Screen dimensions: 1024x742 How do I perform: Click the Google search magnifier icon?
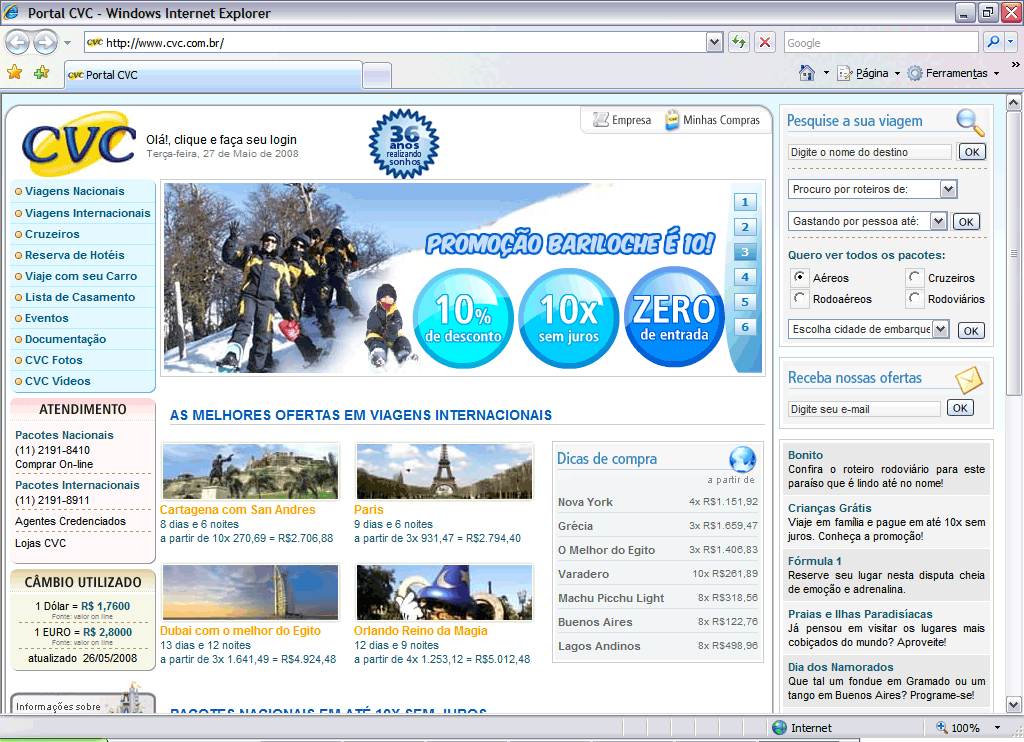coord(993,42)
